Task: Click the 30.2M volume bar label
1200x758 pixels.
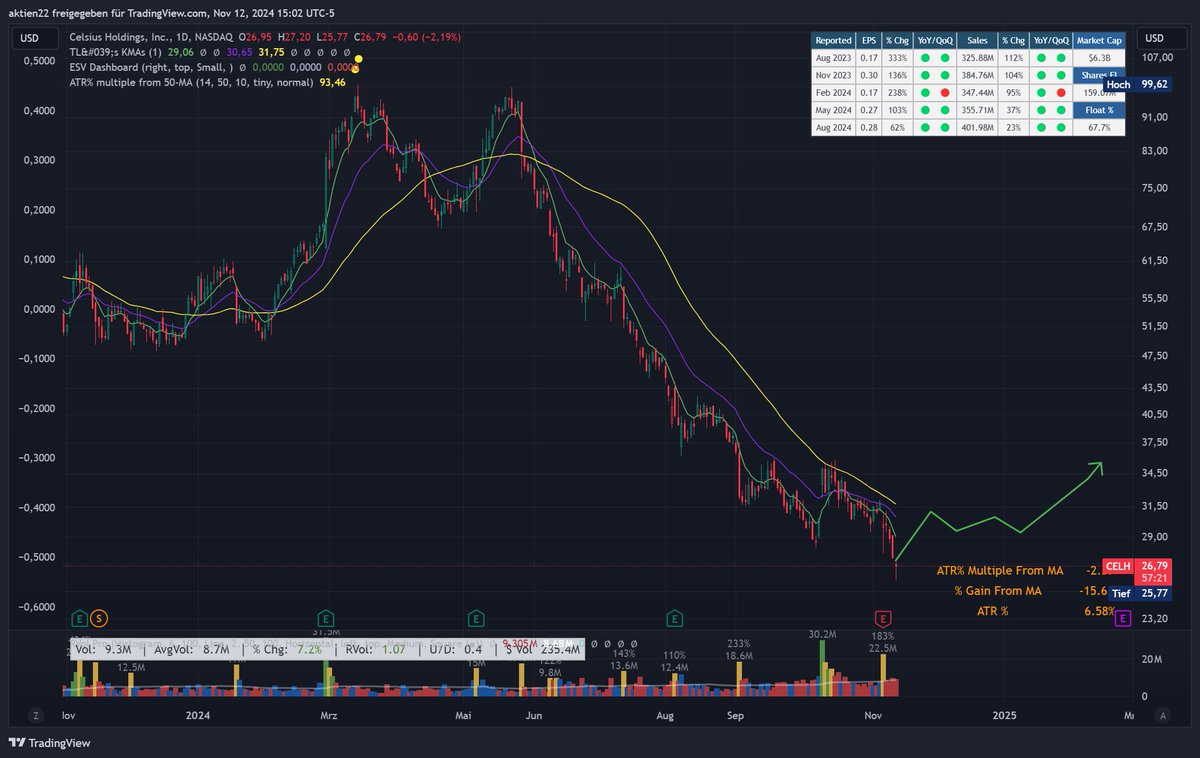Action: click(x=822, y=634)
